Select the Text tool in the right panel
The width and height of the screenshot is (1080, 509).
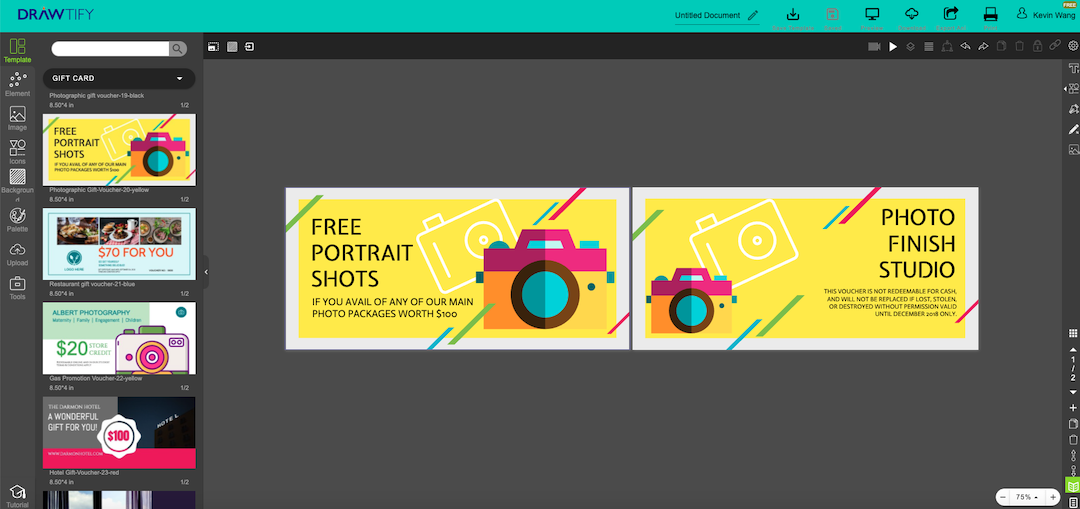point(1072,68)
